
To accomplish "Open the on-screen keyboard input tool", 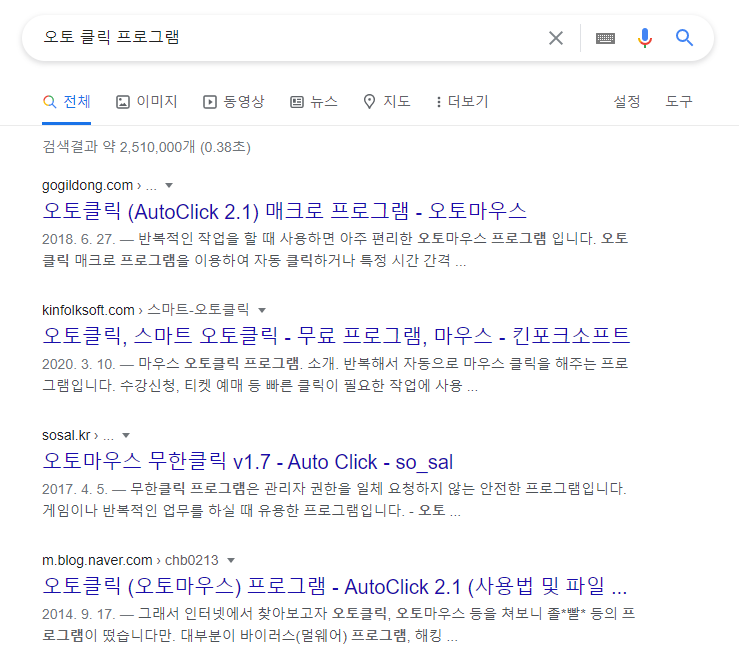I will click(x=605, y=38).
